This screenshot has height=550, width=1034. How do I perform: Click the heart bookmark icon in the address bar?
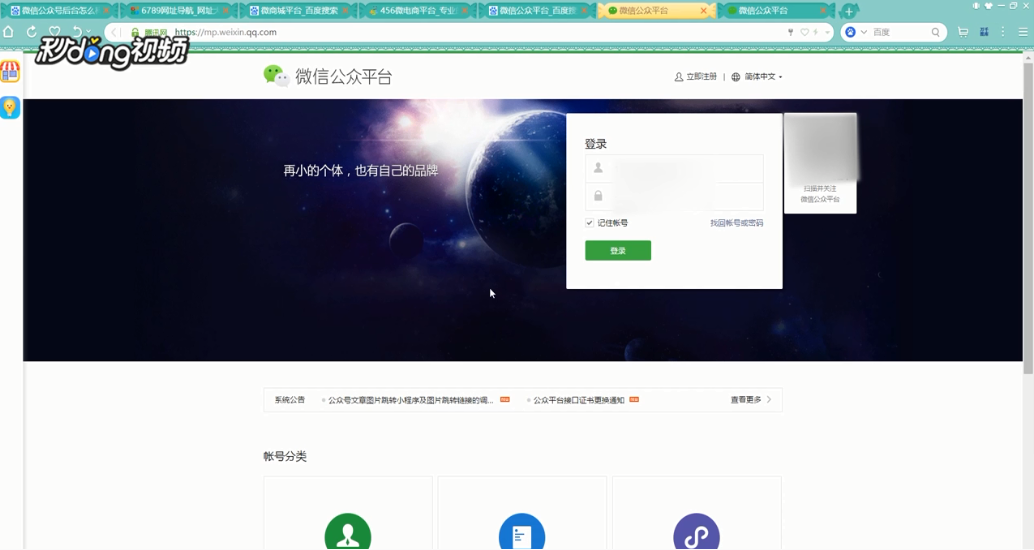point(805,32)
